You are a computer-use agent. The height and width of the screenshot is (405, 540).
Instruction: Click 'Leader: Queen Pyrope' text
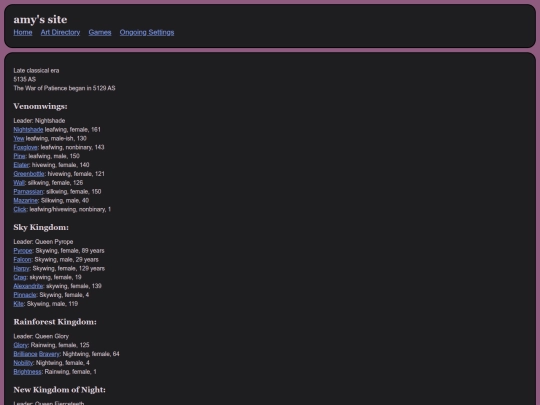(x=43, y=242)
